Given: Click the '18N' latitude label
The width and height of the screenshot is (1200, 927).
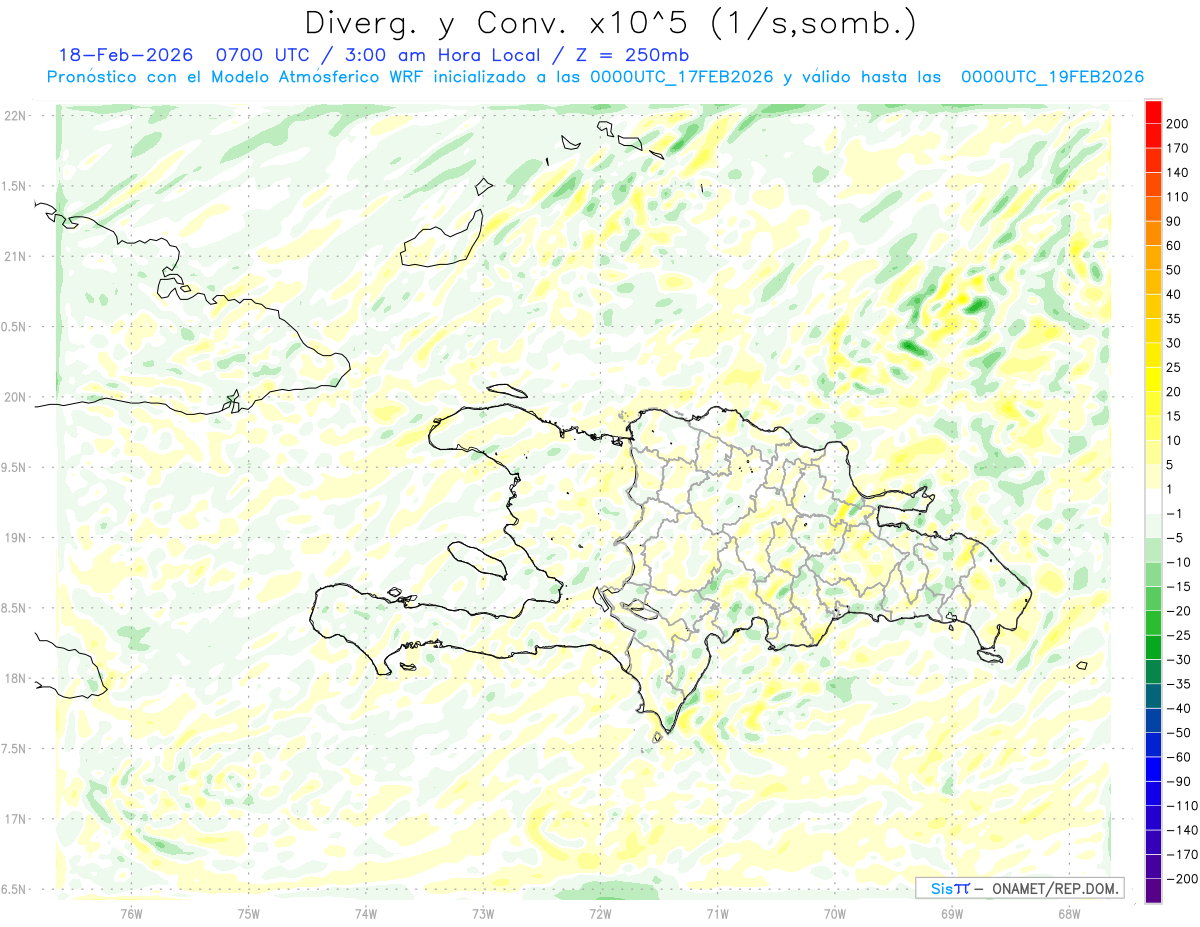Looking at the screenshot, I should coord(15,679).
